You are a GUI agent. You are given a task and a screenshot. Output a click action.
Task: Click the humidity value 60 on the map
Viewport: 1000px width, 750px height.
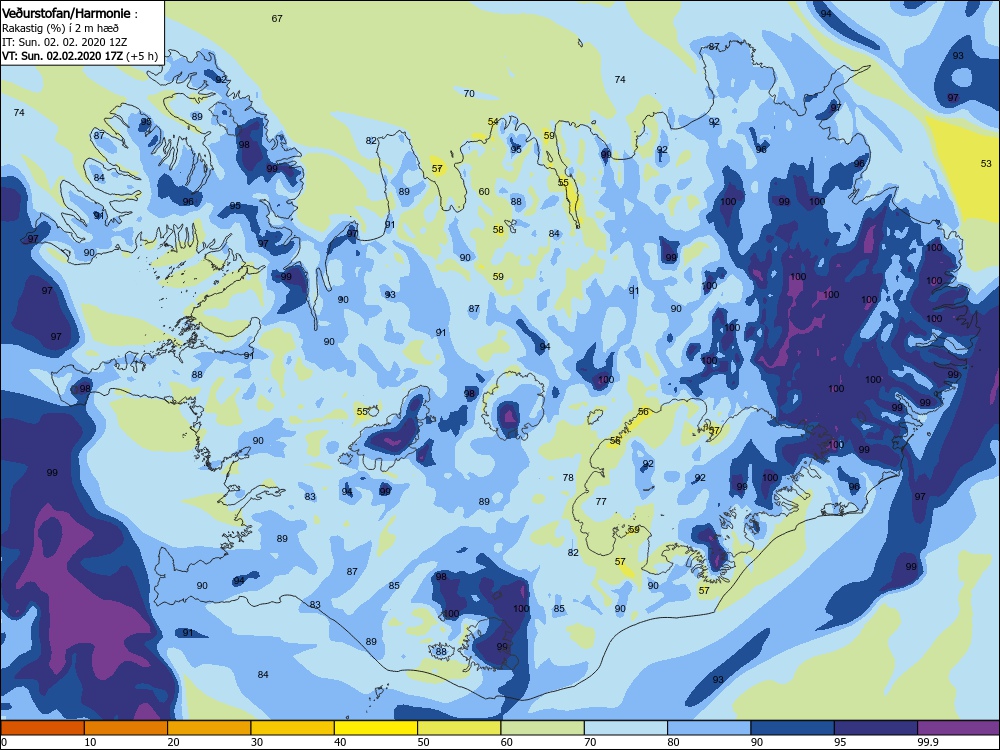click(484, 191)
